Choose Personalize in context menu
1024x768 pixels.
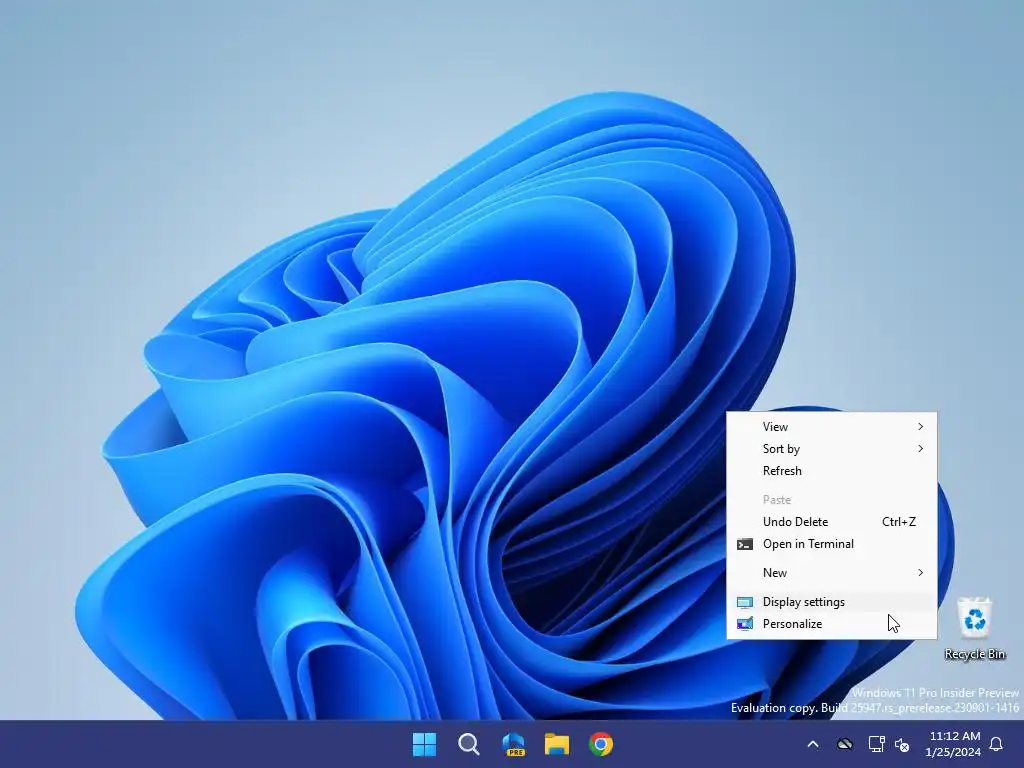(x=831, y=624)
